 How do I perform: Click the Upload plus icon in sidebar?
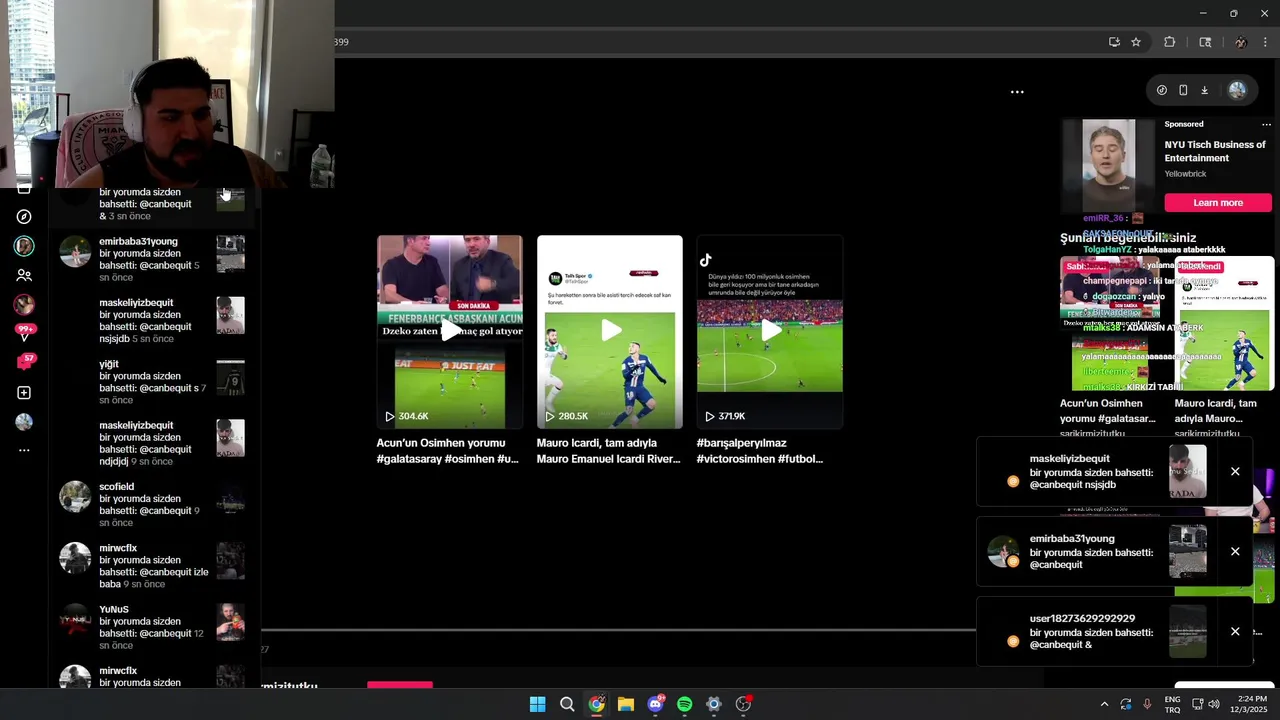pos(24,393)
